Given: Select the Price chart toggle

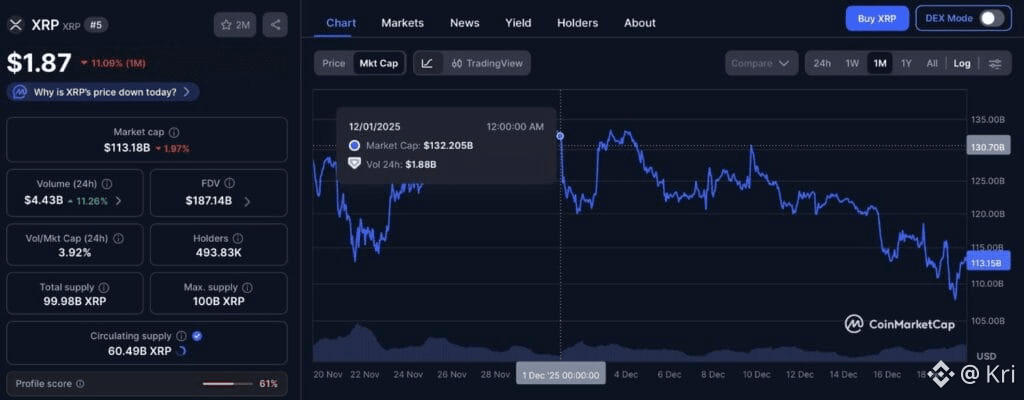Looking at the screenshot, I should (x=334, y=63).
